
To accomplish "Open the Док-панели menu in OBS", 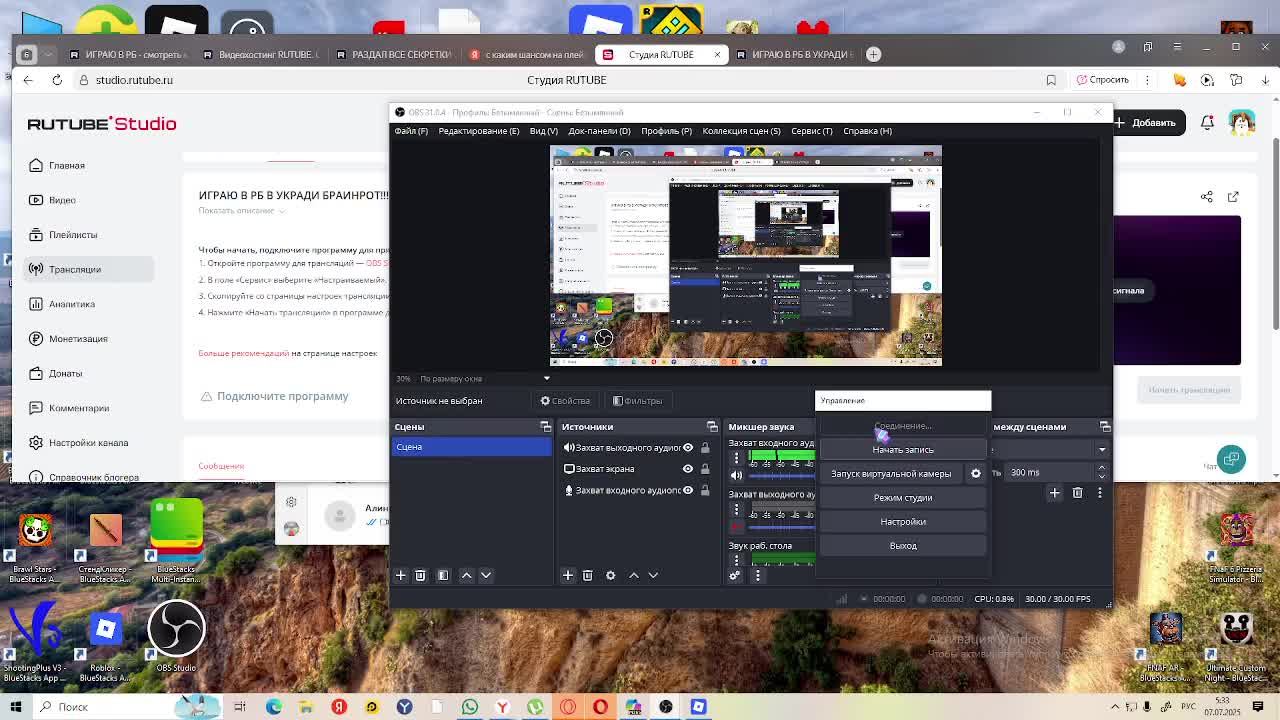I will 599,131.
